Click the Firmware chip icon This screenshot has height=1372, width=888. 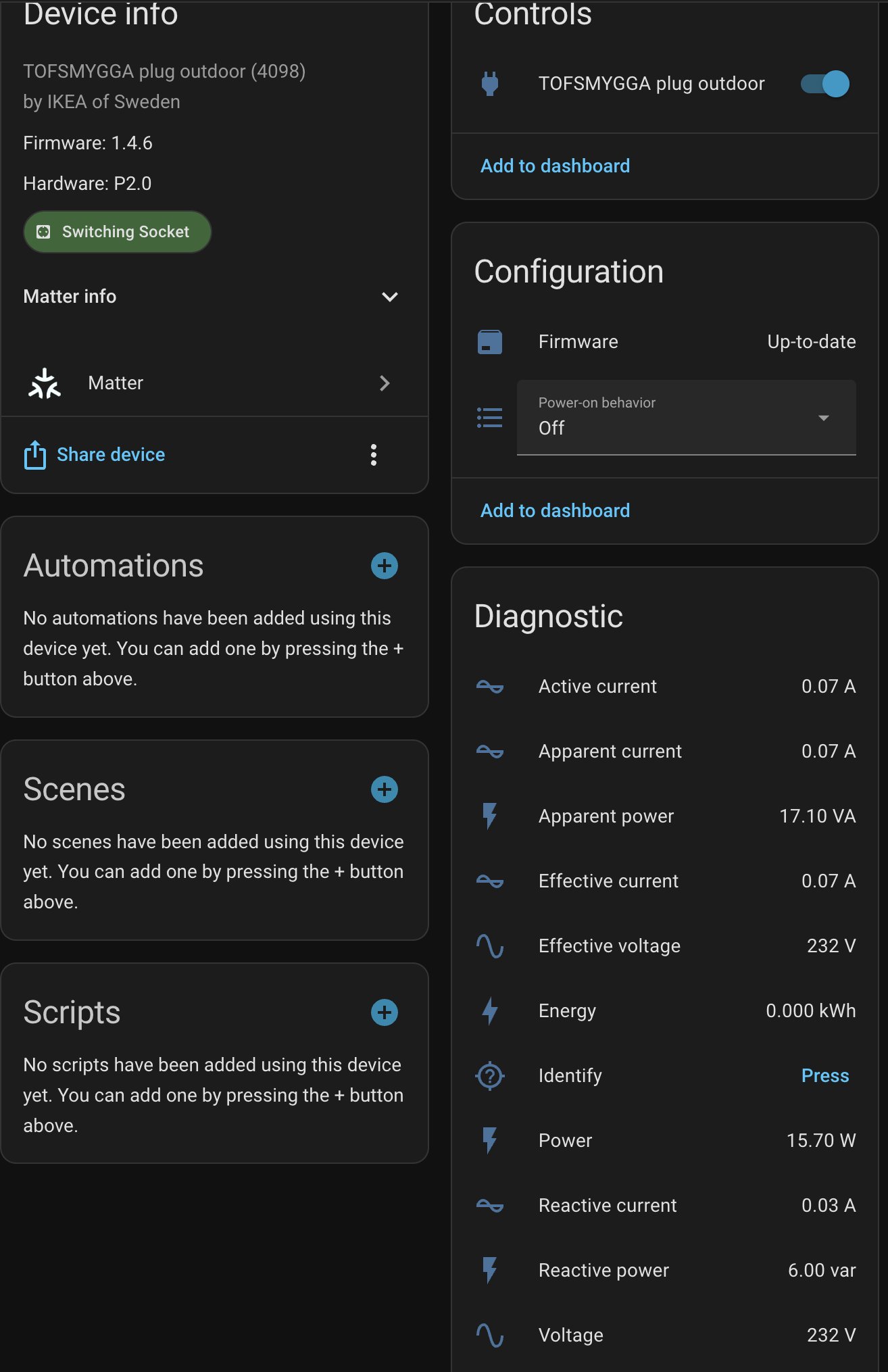coord(490,342)
